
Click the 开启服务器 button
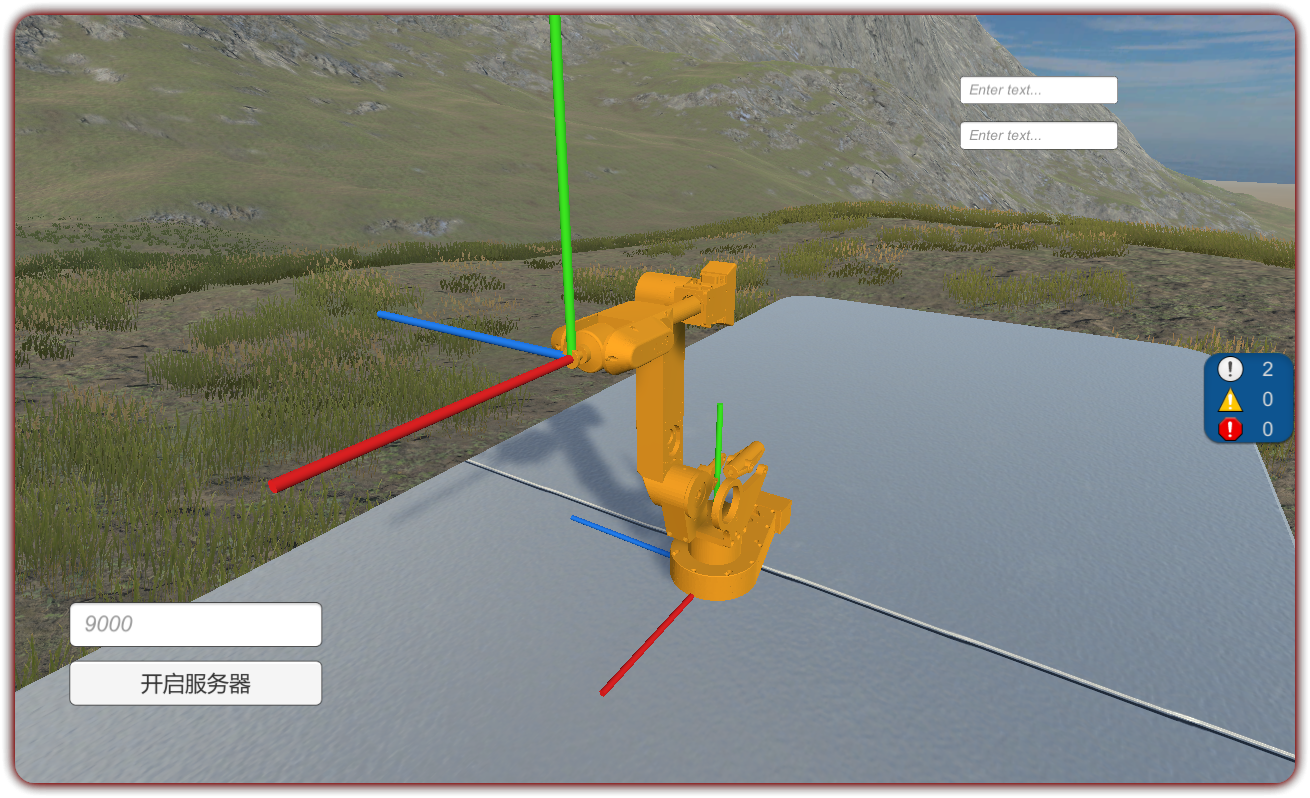point(196,684)
